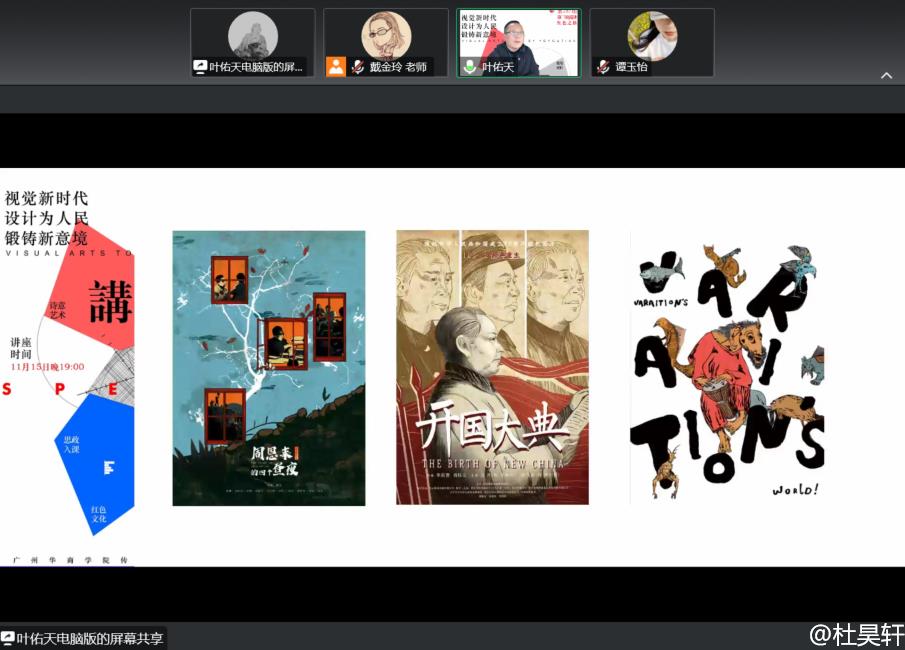Click the screen share icon in bottom label
The height and width of the screenshot is (650, 905).
(8, 638)
